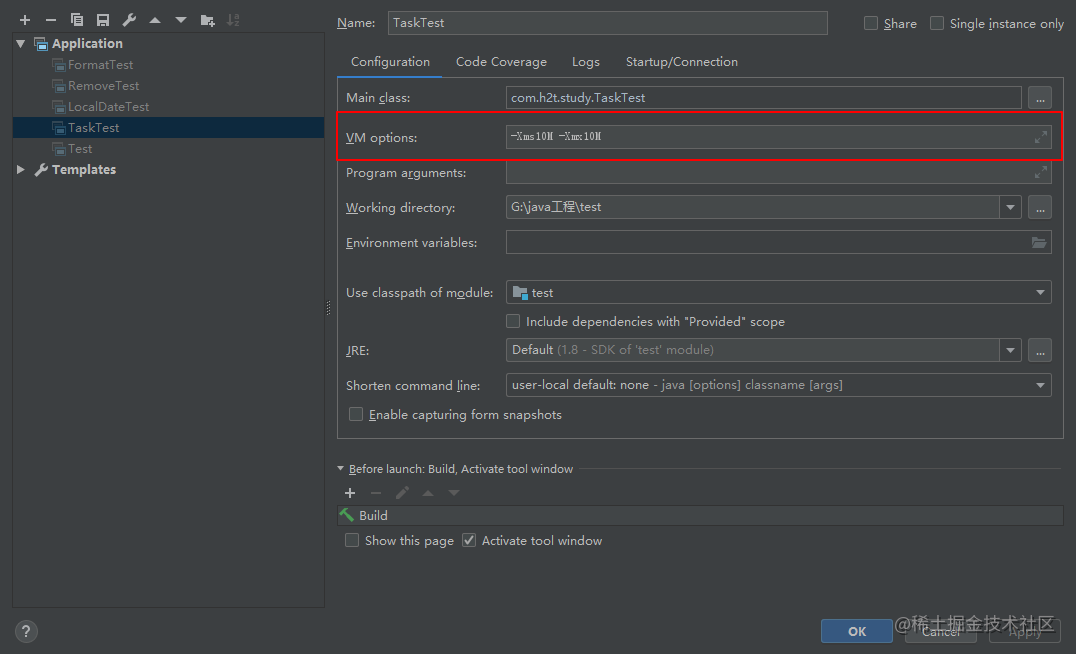Move before-launch task down
This screenshot has width=1076, height=654.
click(454, 493)
